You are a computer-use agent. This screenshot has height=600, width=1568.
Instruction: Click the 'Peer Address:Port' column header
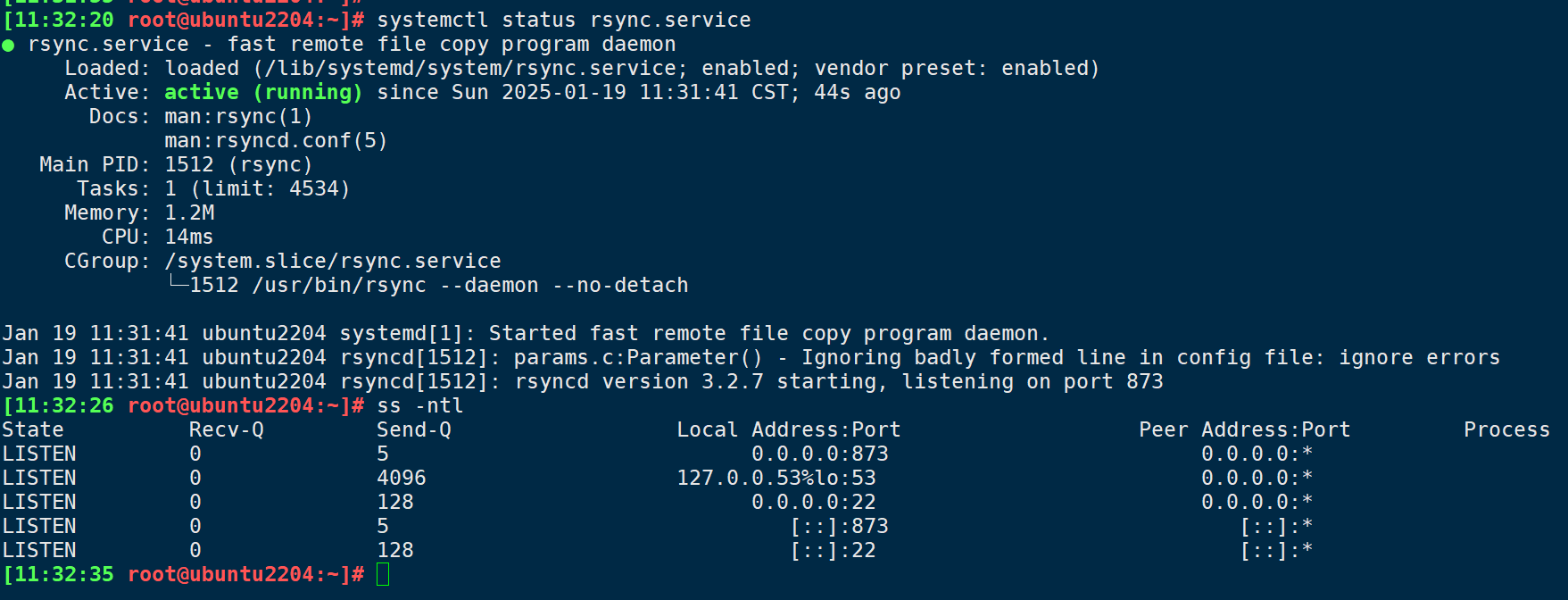1245,429
